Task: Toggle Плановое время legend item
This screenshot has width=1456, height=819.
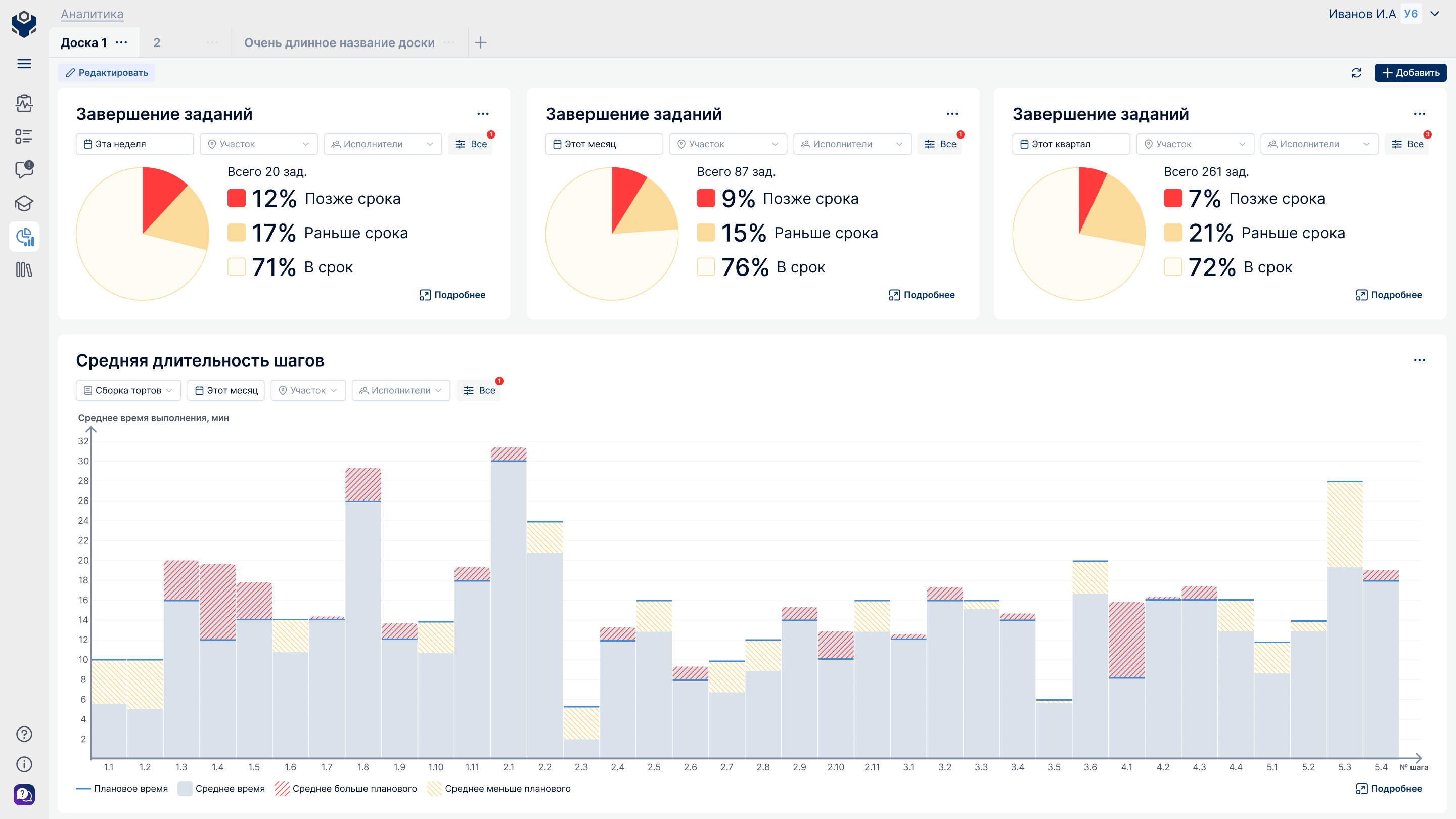Action: click(122, 789)
